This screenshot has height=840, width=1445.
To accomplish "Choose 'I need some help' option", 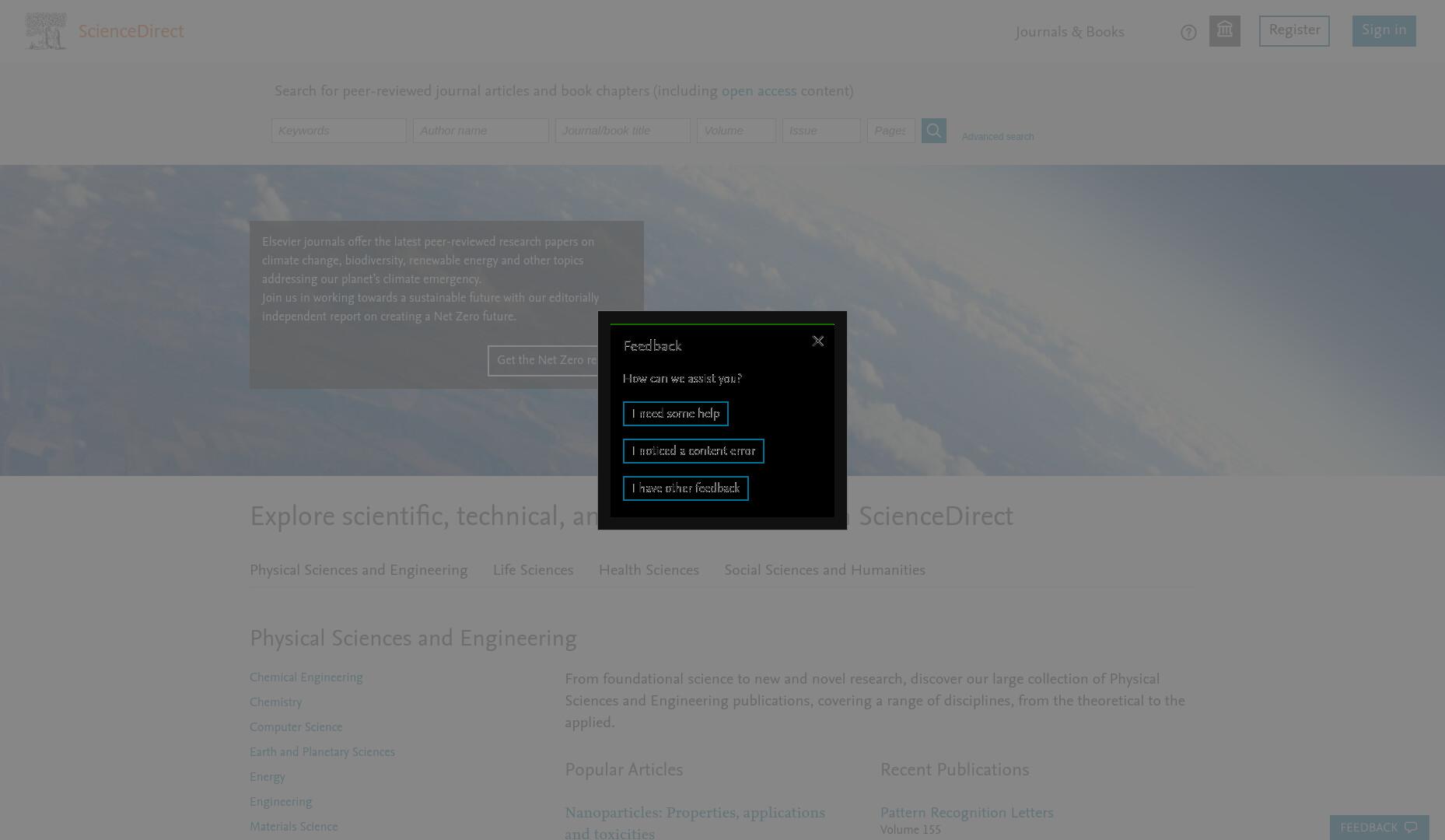I will [675, 414].
